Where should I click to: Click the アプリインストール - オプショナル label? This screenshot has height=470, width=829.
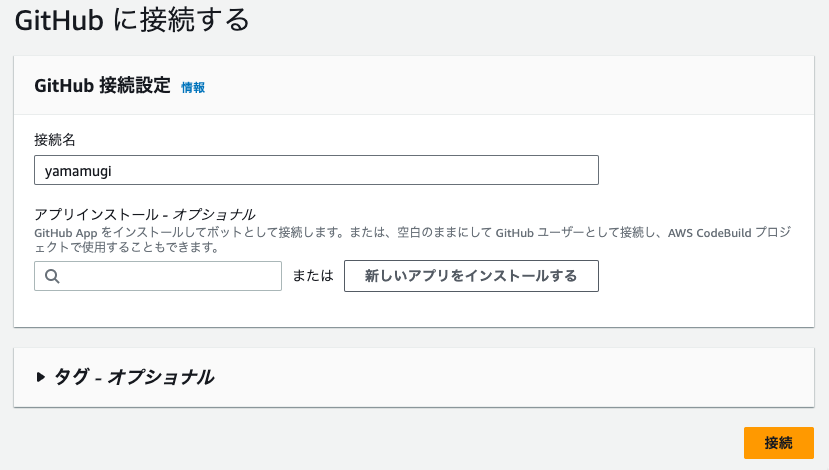point(144,214)
